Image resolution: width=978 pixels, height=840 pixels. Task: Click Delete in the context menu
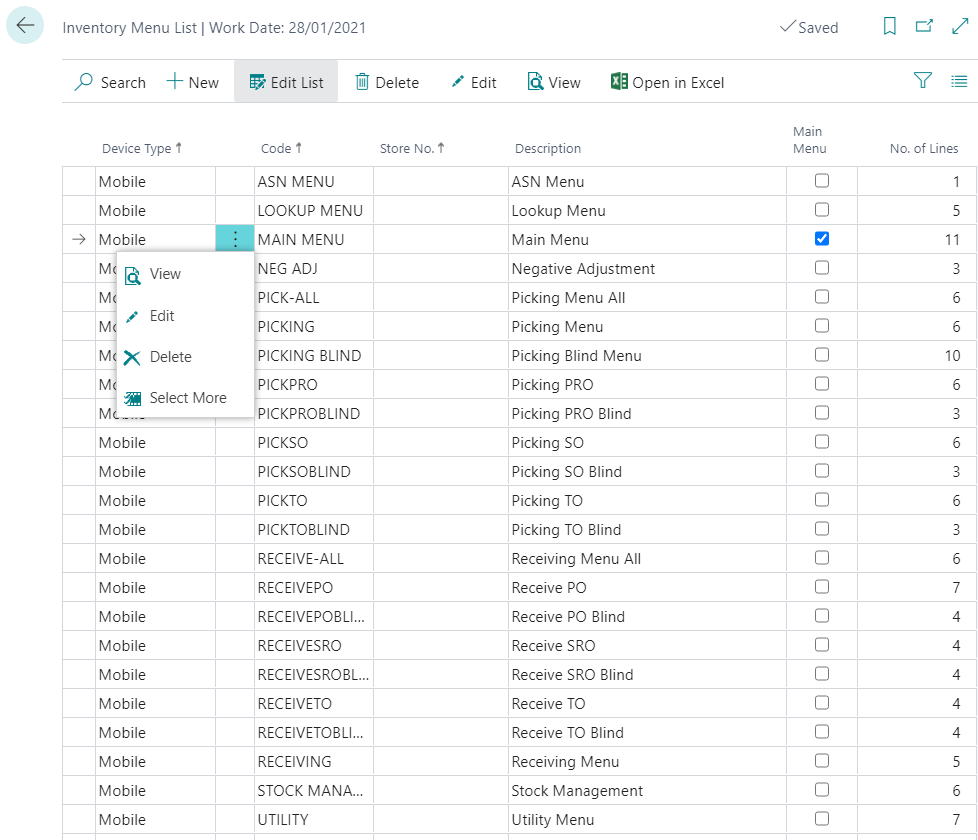(x=170, y=357)
